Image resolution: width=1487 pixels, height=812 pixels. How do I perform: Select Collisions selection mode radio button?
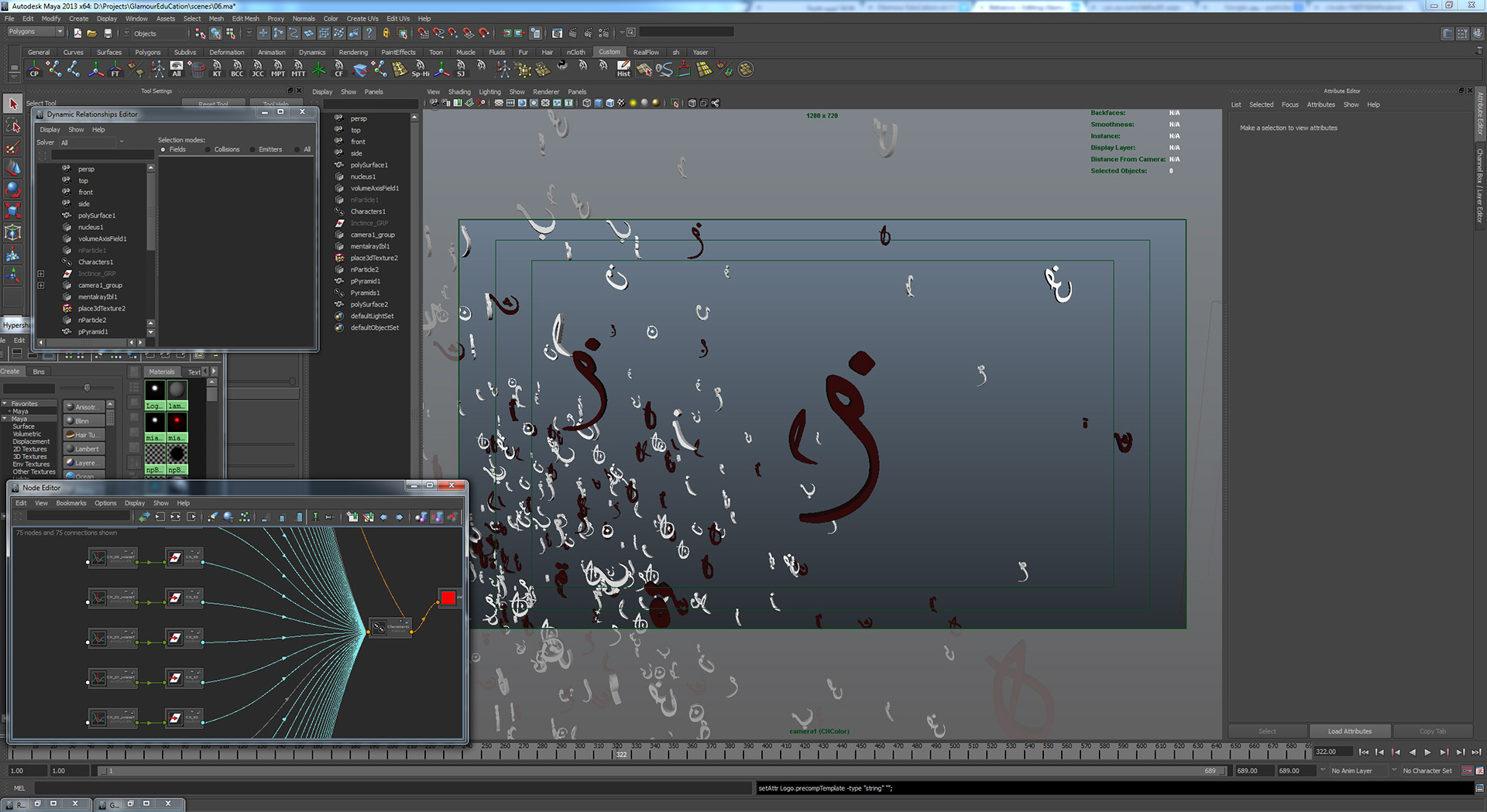(x=208, y=149)
